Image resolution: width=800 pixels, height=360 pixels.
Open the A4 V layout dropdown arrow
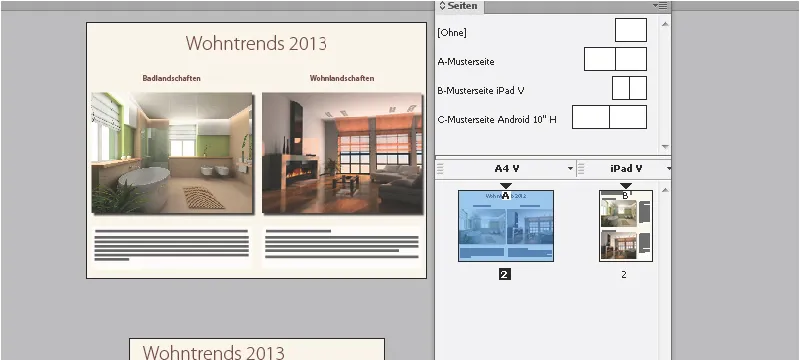[x=570, y=169]
